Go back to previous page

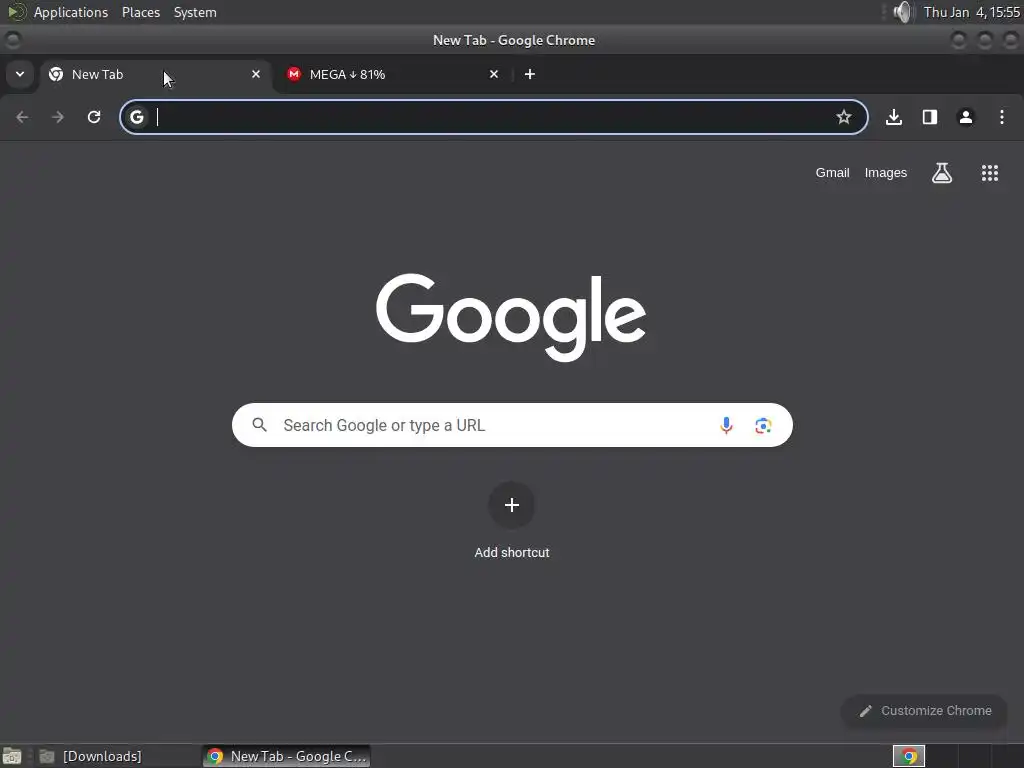click(22, 117)
